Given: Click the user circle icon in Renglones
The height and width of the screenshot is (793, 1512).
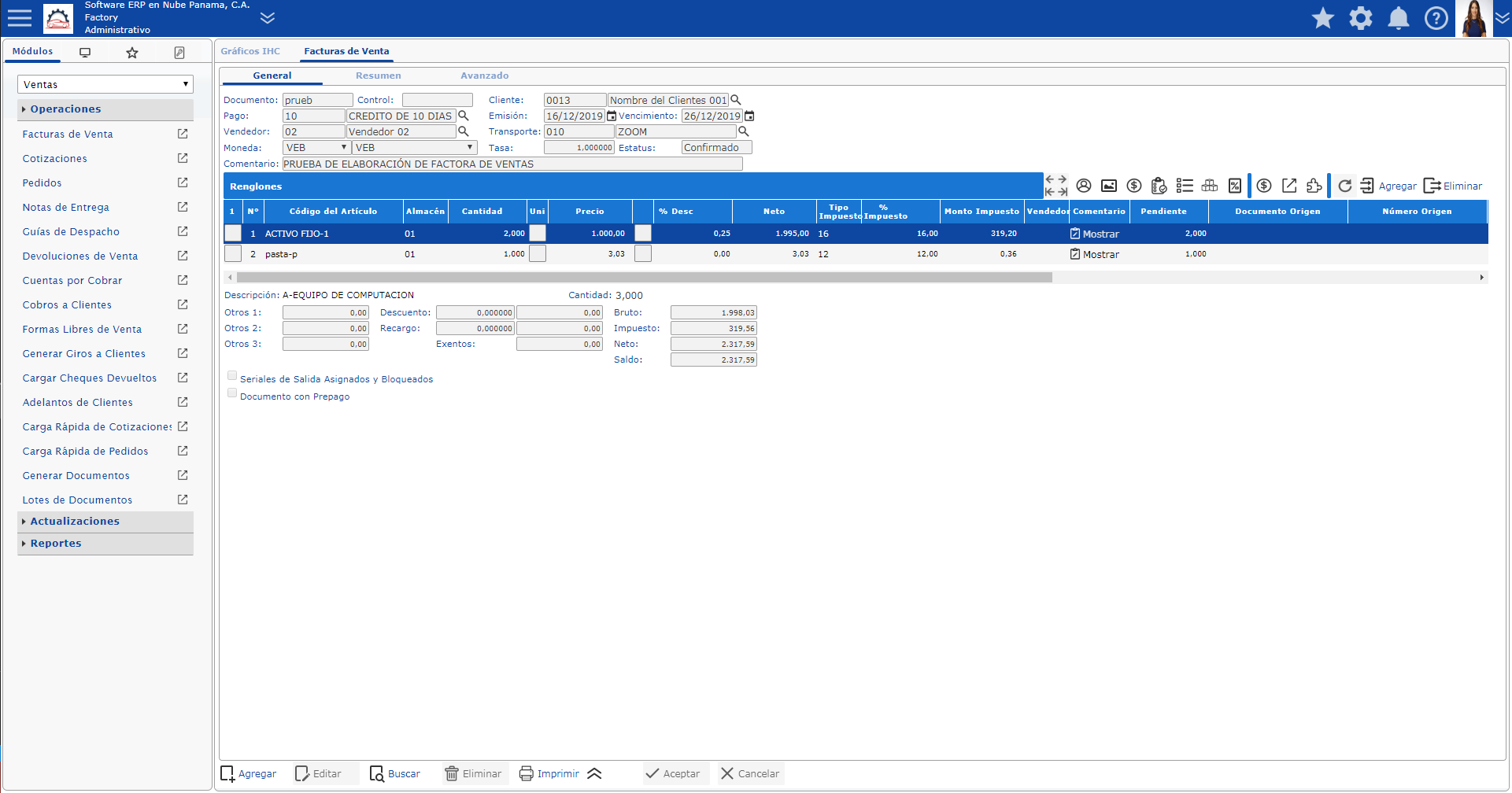Looking at the screenshot, I should point(1084,186).
